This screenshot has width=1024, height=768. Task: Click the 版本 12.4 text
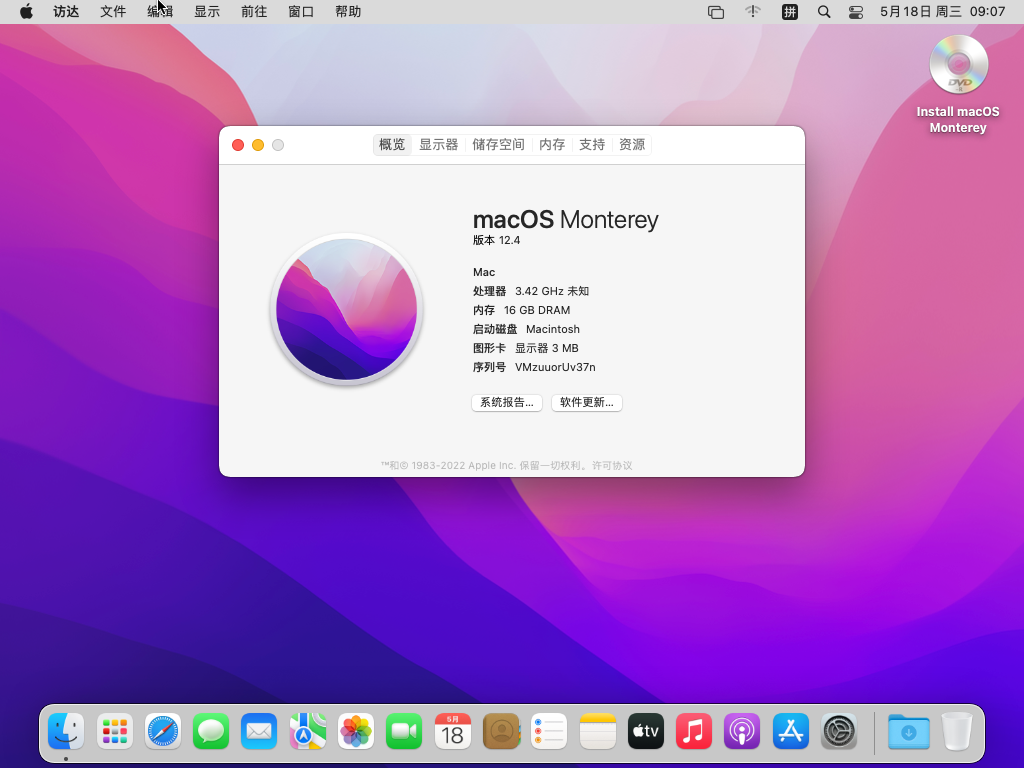(496, 240)
